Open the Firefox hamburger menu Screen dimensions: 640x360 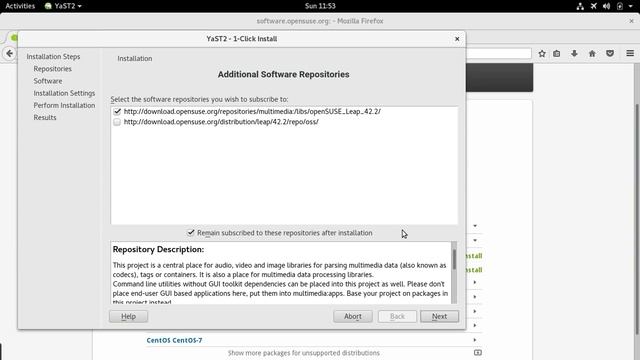[x=630, y=53]
